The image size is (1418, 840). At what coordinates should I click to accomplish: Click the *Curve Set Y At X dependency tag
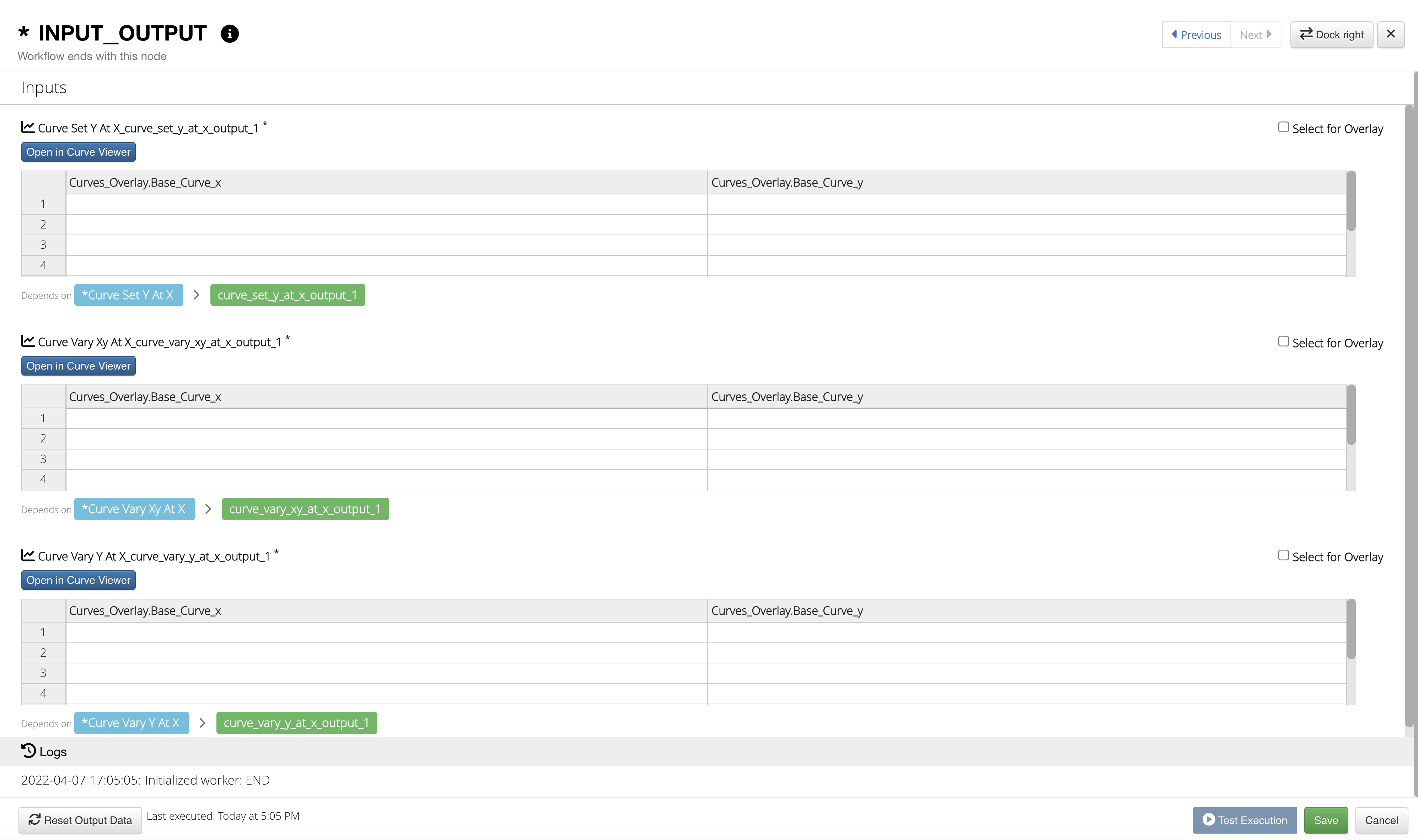point(129,295)
